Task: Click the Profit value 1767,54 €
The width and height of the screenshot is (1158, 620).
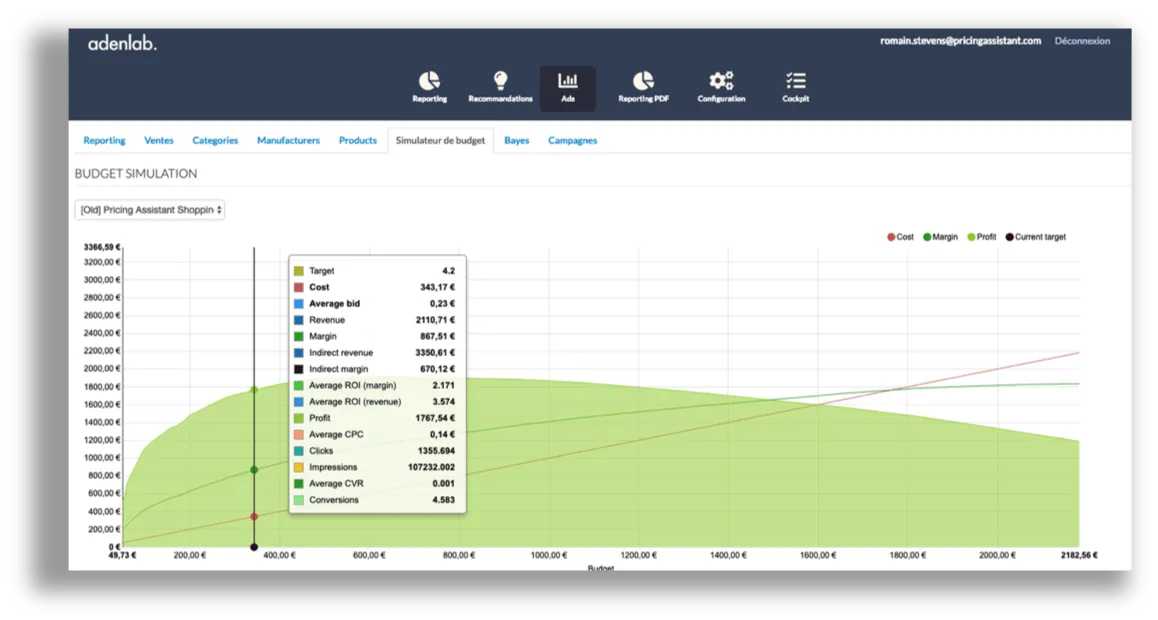Action: (x=435, y=418)
